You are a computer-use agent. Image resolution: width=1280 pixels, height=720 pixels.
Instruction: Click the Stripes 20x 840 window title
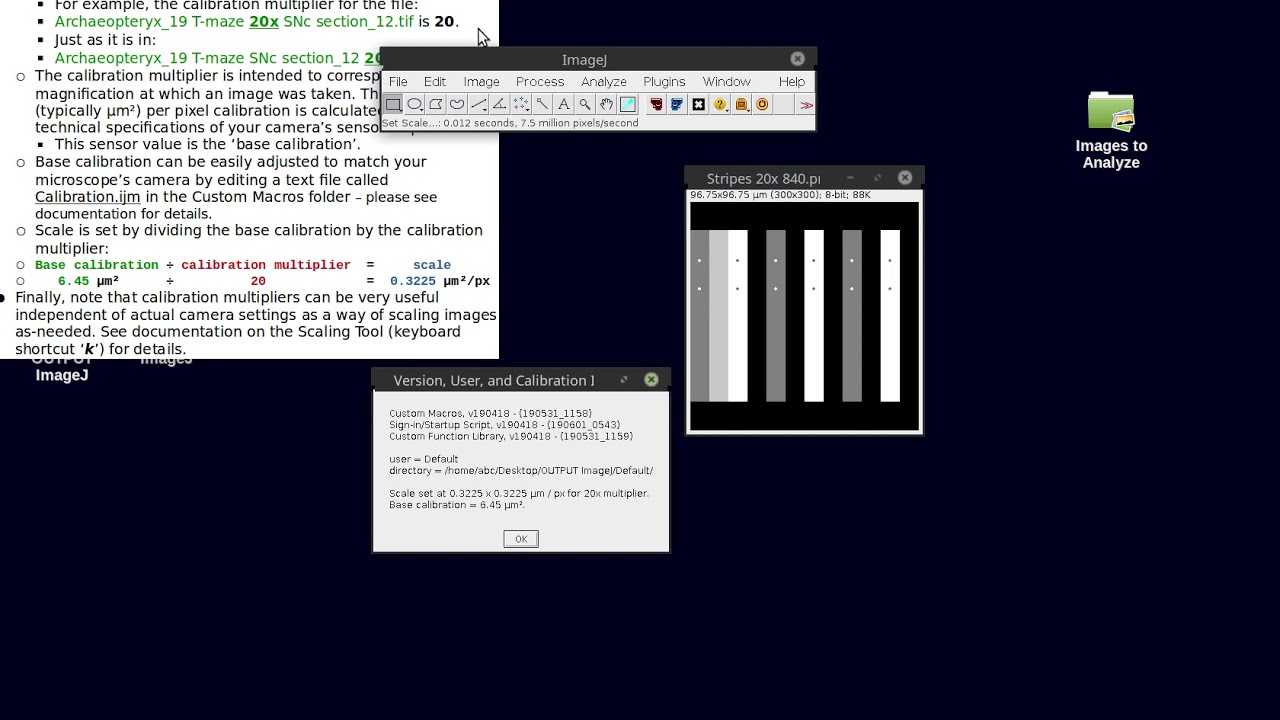[x=763, y=178]
